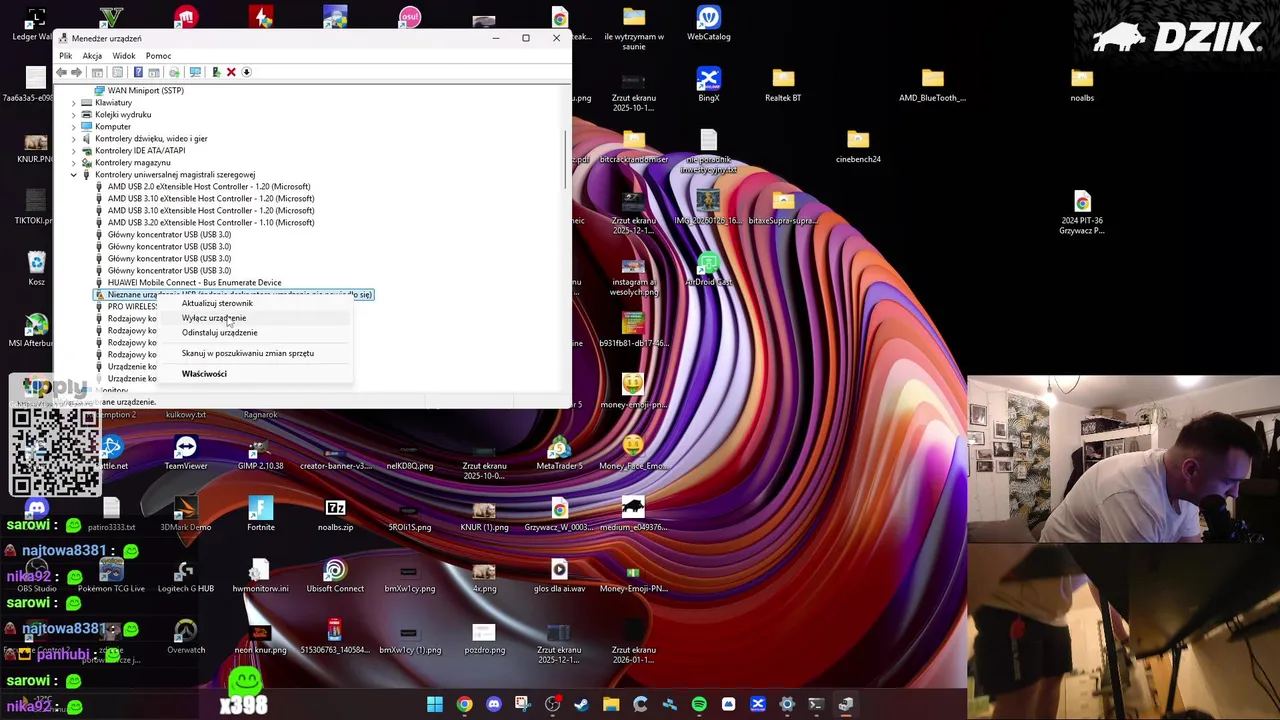Select the pozdro.png desktop file
Screen dimensions: 1280x720
point(484,637)
